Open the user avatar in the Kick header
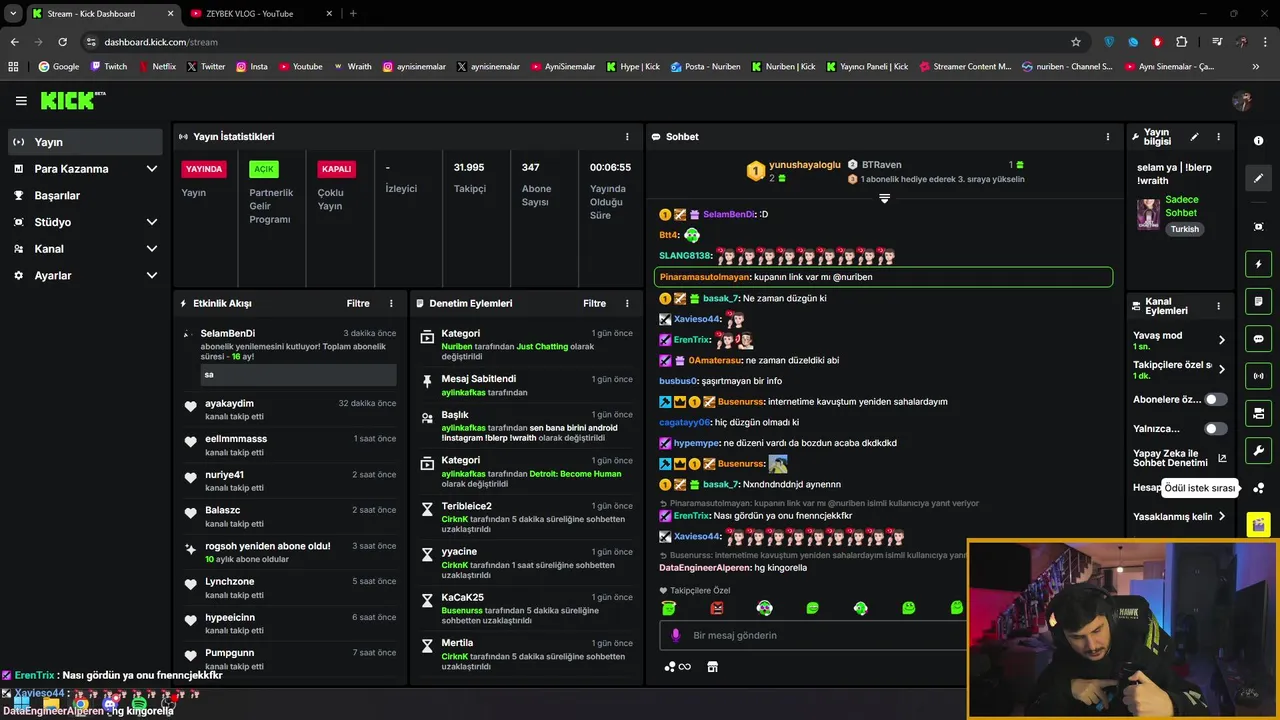Screen dimensions: 1280x720 point(1242,101)
